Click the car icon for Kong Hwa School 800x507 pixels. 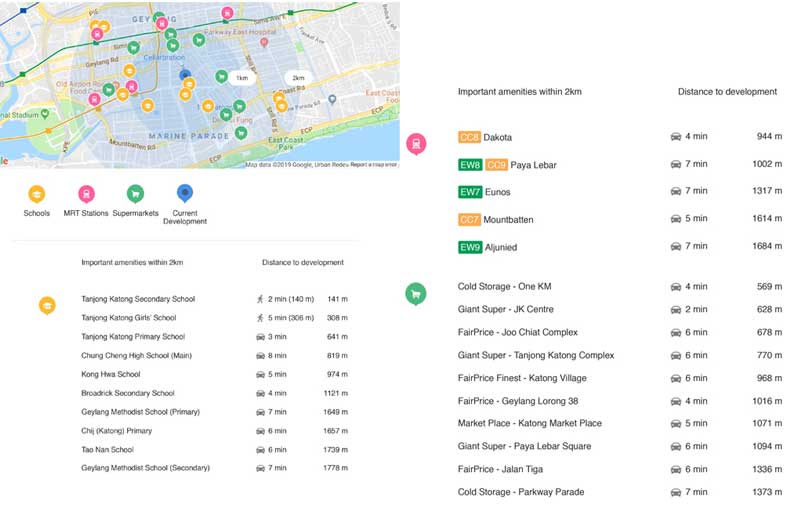point(260,375)
